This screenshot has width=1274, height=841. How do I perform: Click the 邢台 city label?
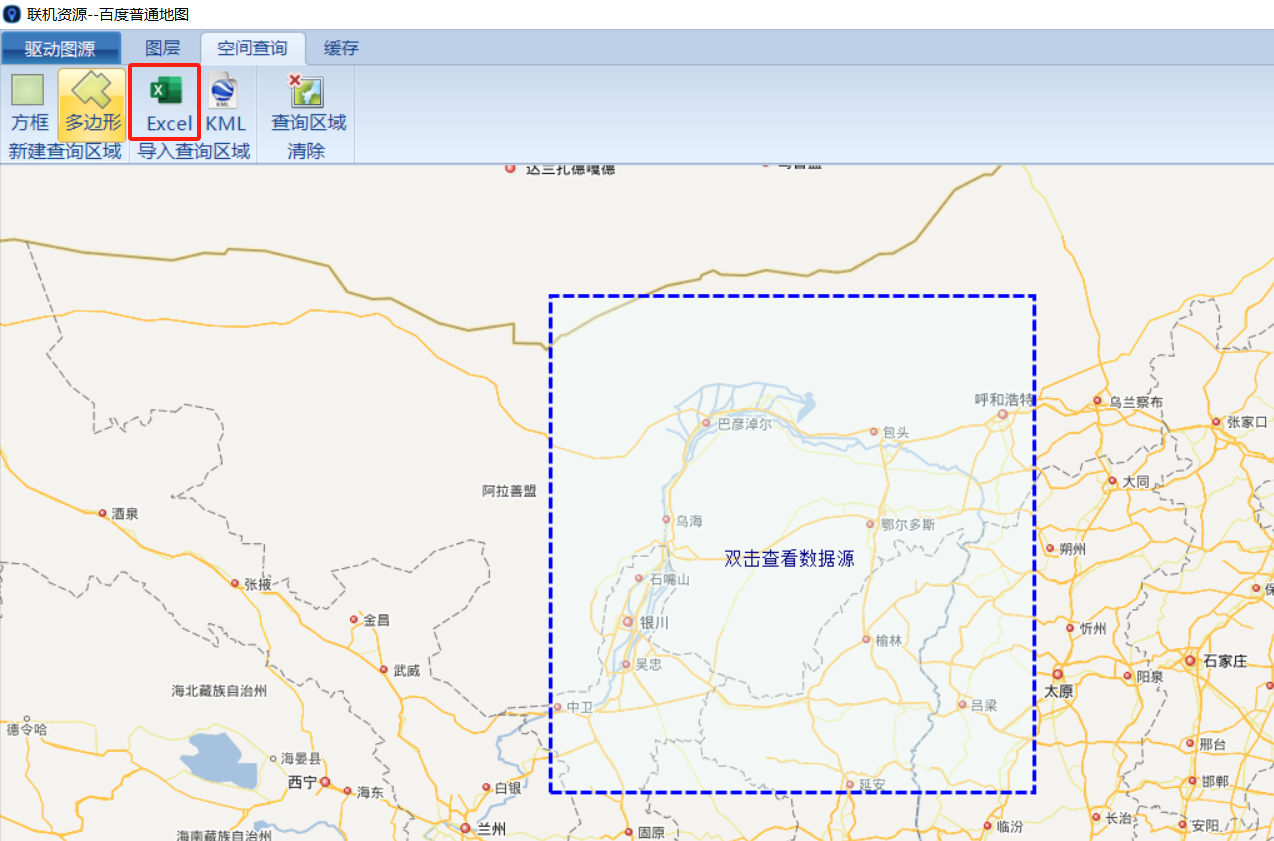click(x=1212, y=744)
